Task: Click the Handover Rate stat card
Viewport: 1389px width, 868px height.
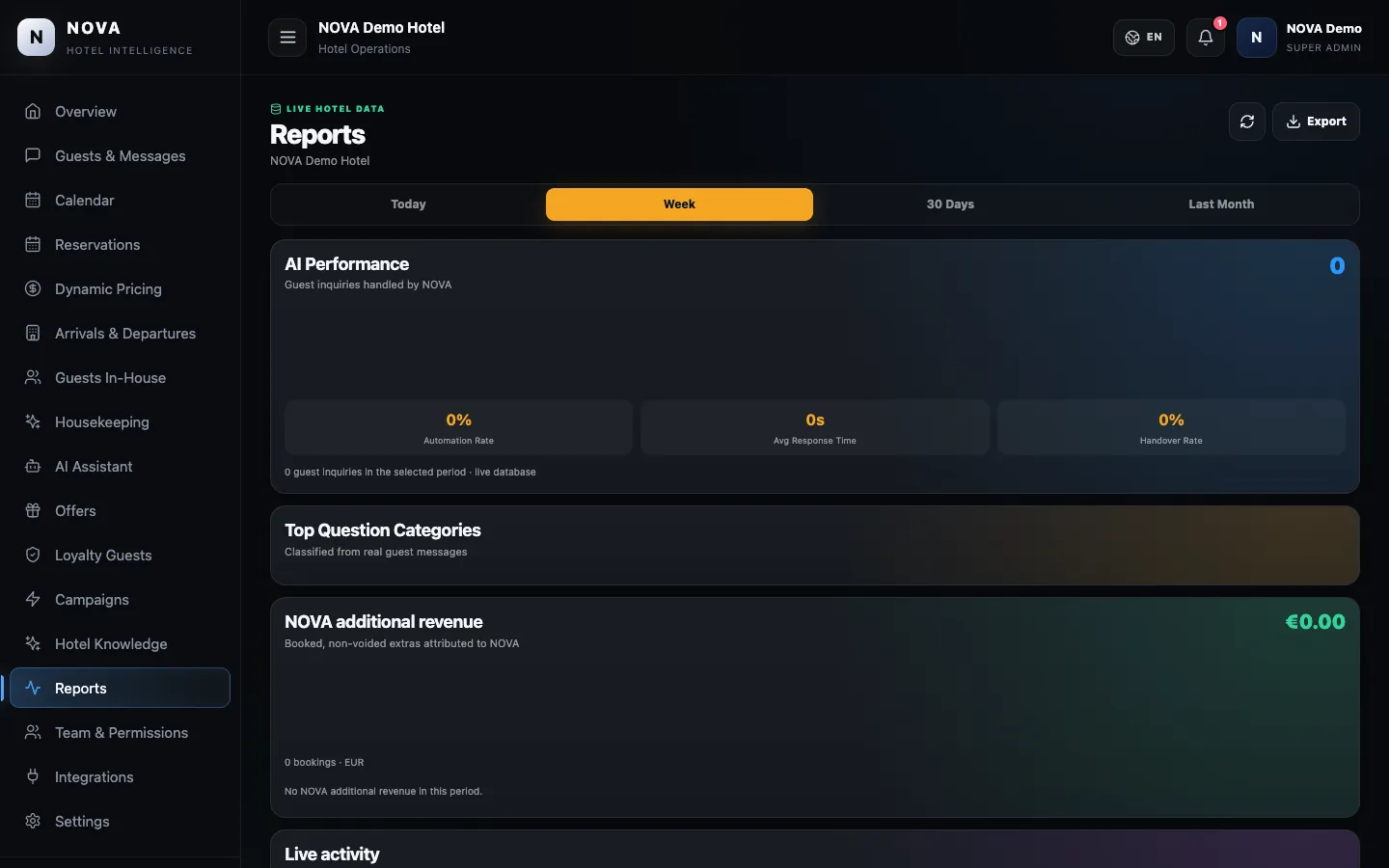Action: point(1171,427)
